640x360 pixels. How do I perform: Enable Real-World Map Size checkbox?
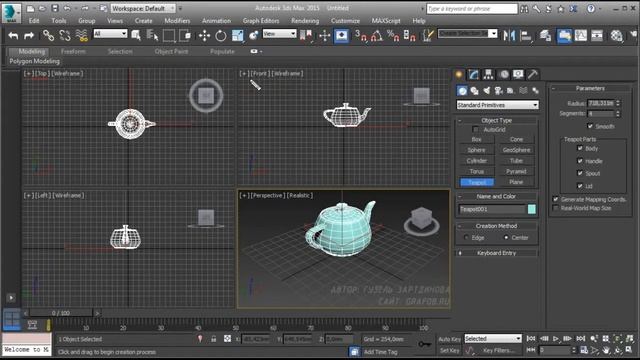[556, 208]
